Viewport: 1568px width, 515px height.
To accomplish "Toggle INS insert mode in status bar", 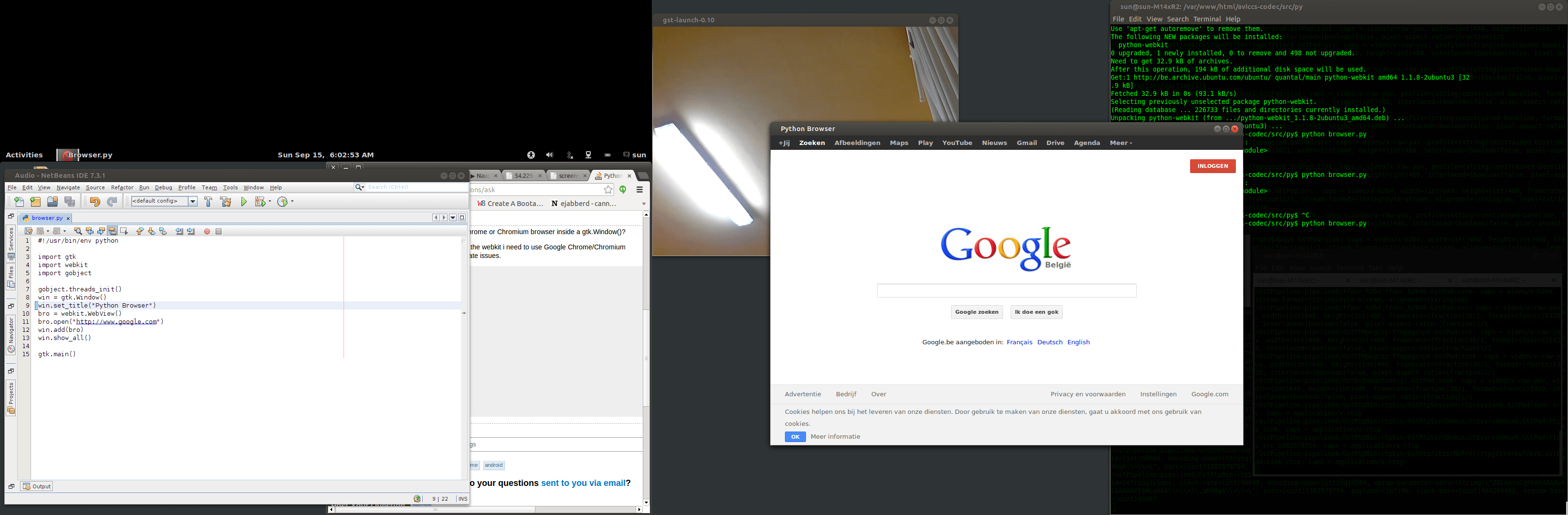I will click(x=462, y=499).
